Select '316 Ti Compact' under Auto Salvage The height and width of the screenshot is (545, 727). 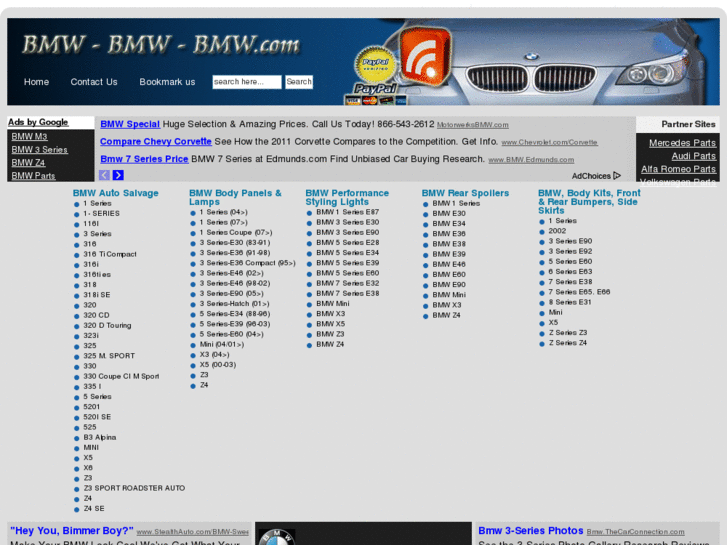[110, 254]
